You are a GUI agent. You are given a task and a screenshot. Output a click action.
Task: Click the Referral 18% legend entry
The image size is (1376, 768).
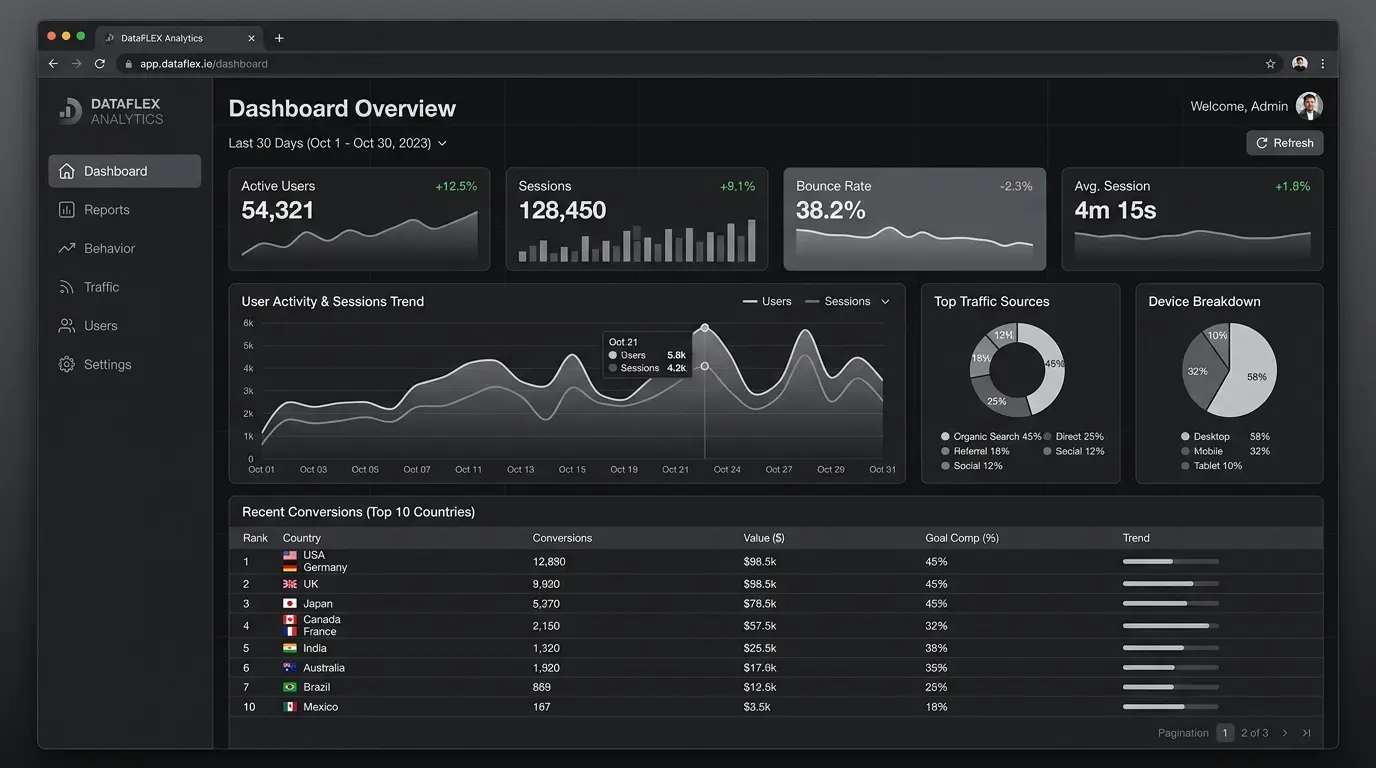(x=975, y=451)
